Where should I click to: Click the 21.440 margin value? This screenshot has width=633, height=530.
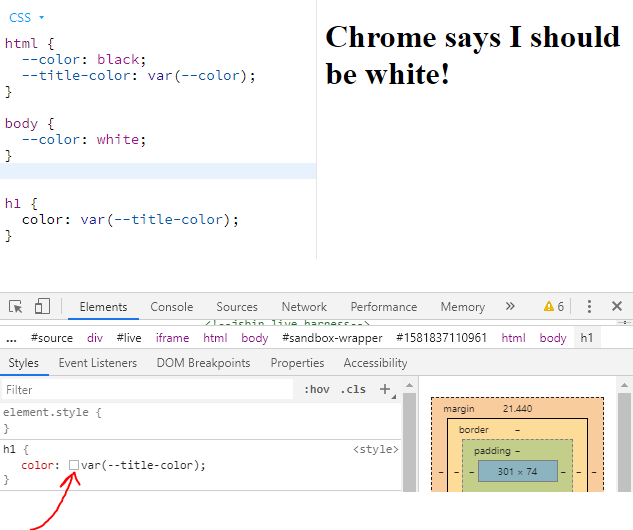coord(518,409)
